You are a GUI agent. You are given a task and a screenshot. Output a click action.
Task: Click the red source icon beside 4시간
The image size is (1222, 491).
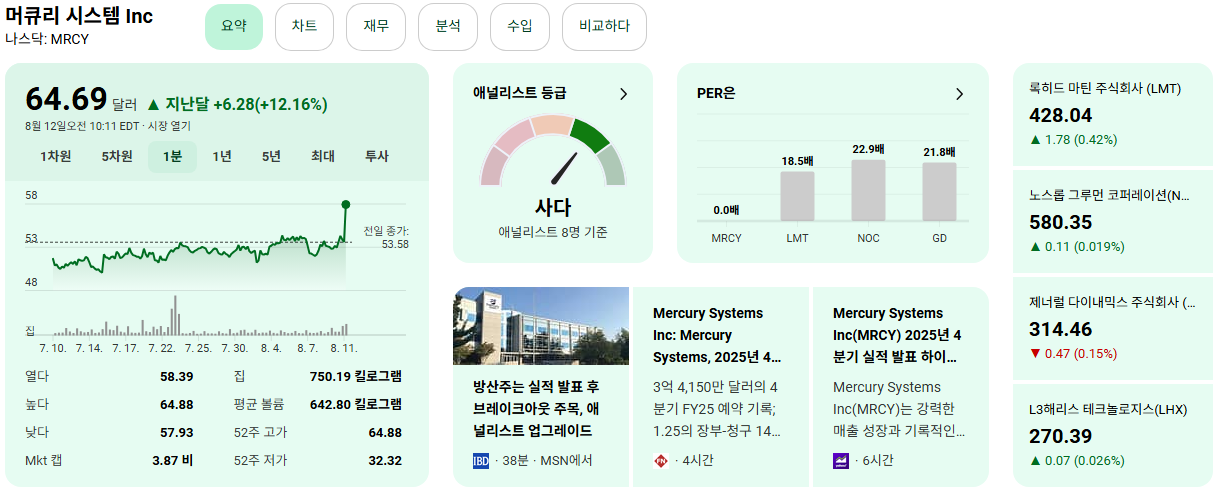(x=660, y=460)
